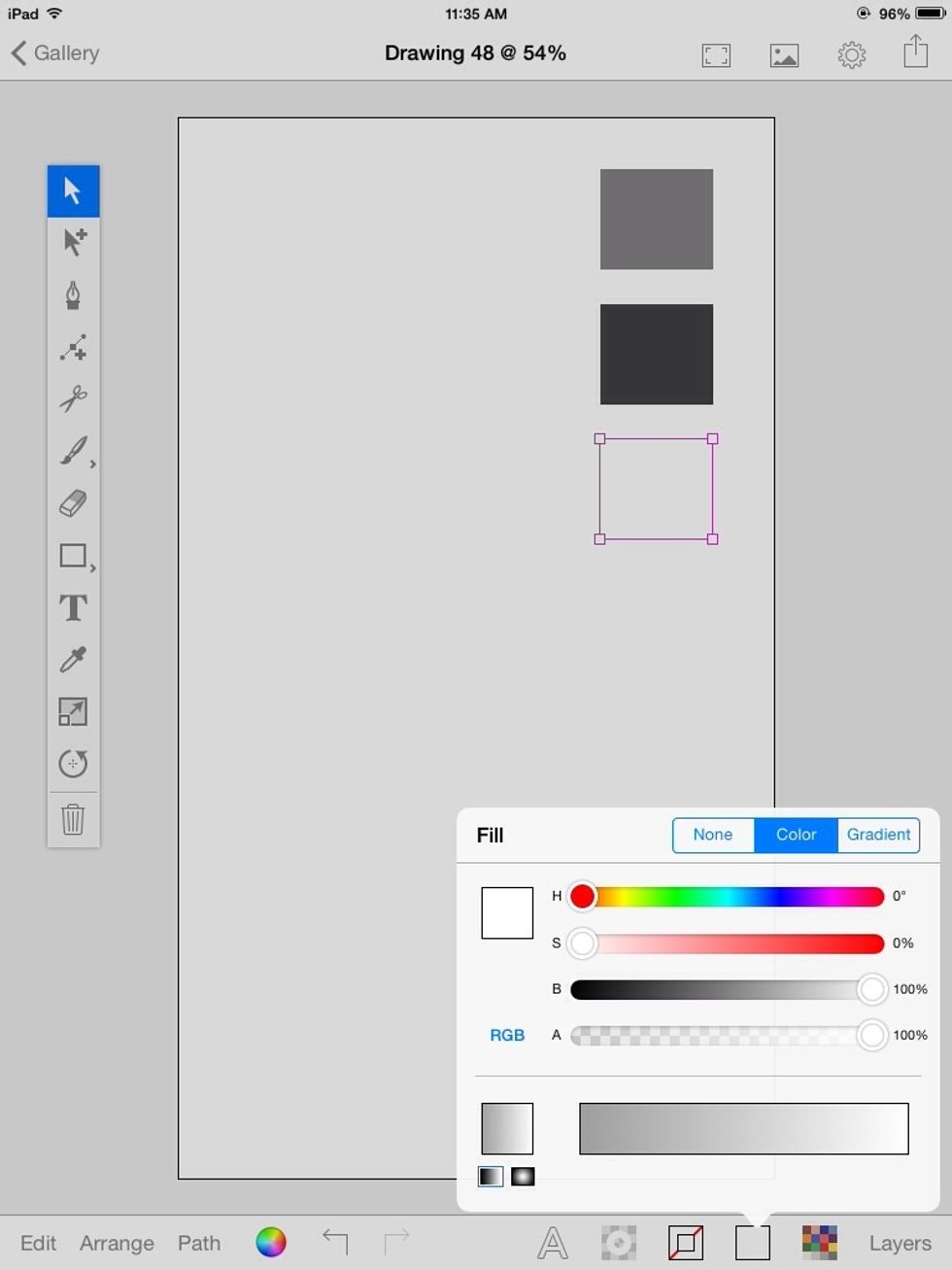Viewport: 952px width, 1270px height.
Task: Tap the Trash tool to delete selection
Action: pos(73,819)
